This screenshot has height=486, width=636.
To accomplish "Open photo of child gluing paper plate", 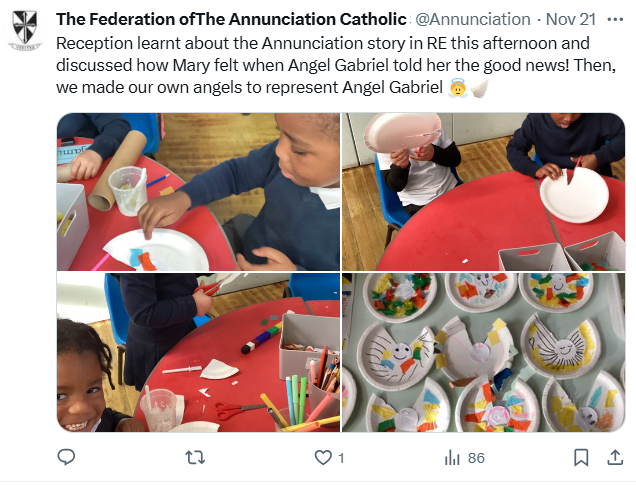I will (198, 192).
